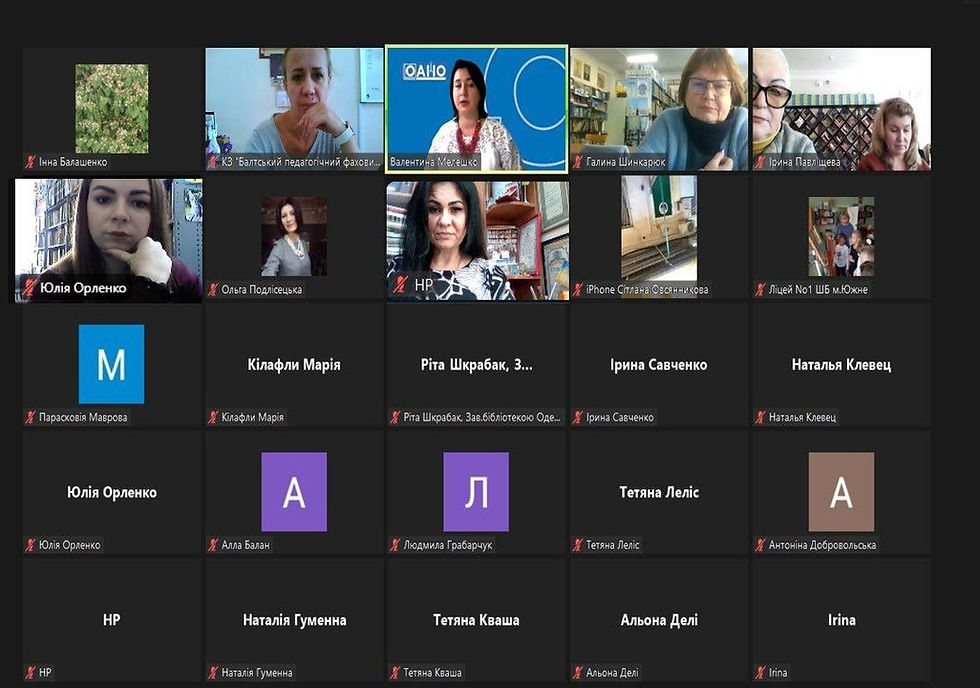Click Інна Балашенко's plant profile picture

point(111,108)
